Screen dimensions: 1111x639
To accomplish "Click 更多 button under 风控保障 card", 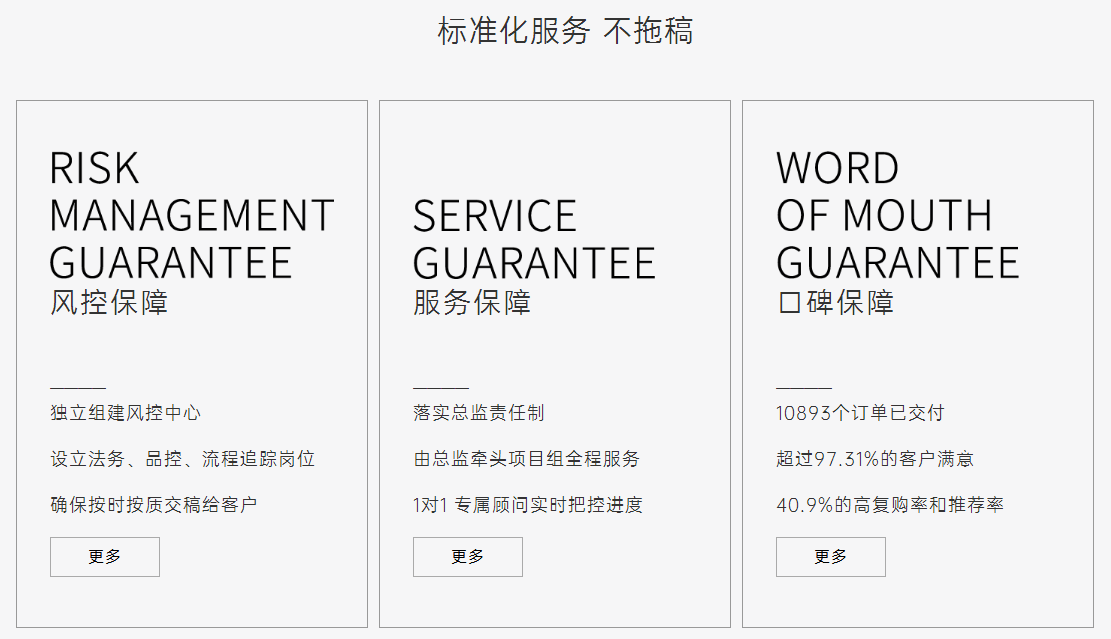I will click(x=104, y=557).
